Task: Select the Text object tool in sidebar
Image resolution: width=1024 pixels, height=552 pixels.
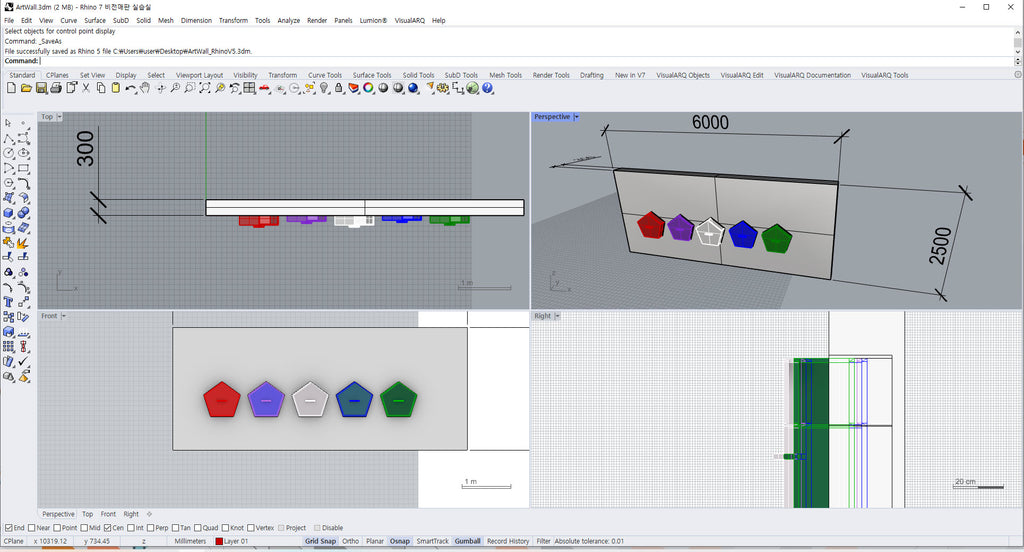Action: (8, 301)
